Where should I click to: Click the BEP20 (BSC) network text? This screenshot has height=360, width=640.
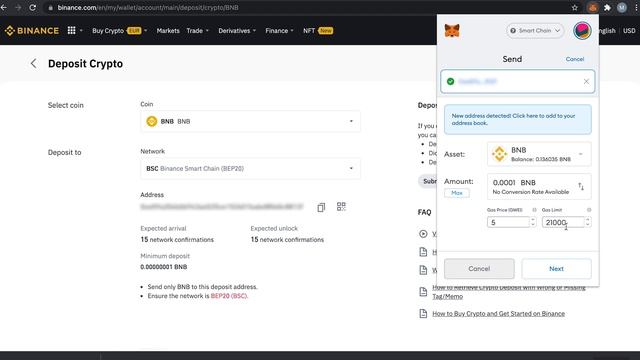click(229, 296)
